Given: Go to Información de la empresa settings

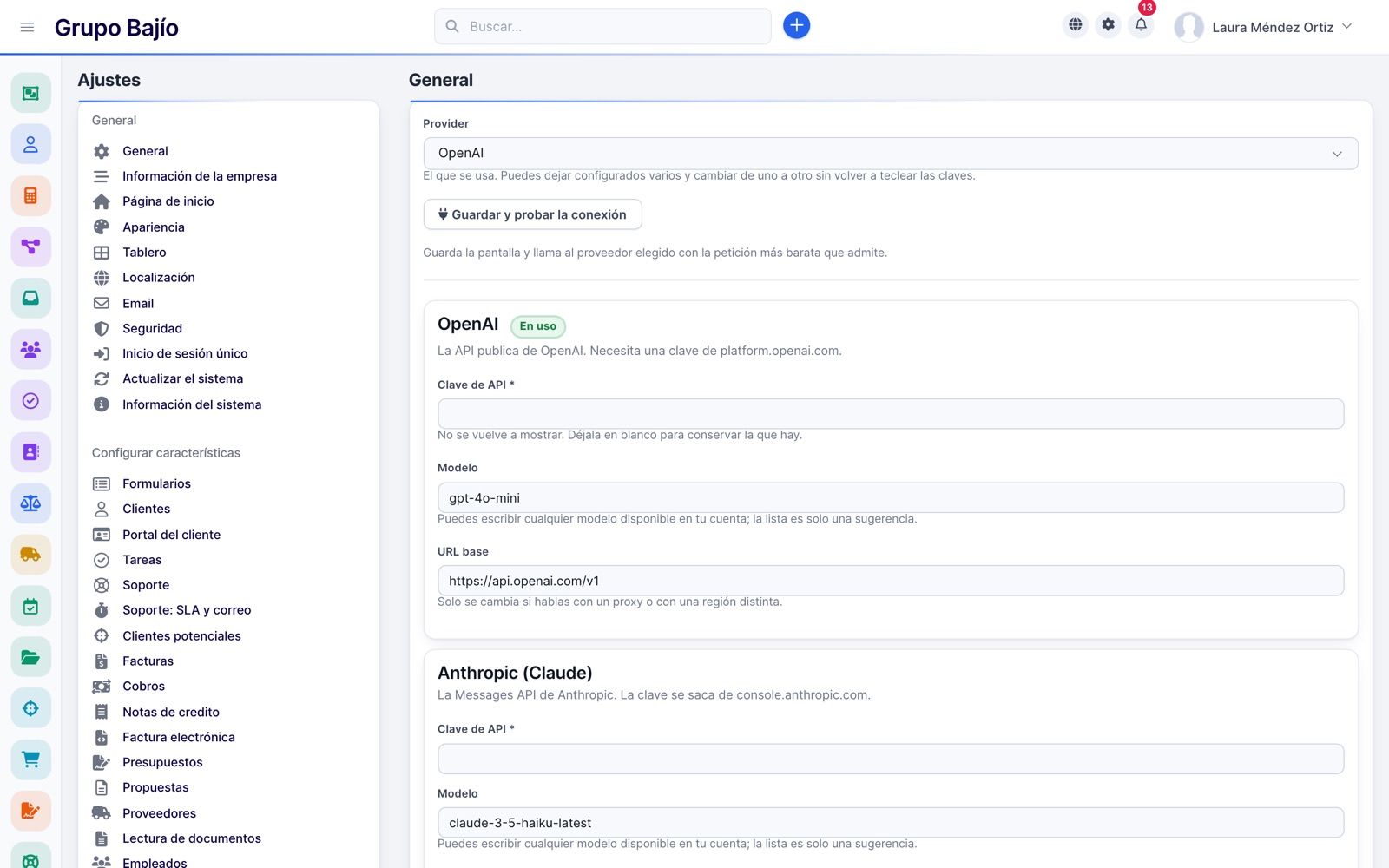Looking at the screenshot, I should (x=200, y=176).
